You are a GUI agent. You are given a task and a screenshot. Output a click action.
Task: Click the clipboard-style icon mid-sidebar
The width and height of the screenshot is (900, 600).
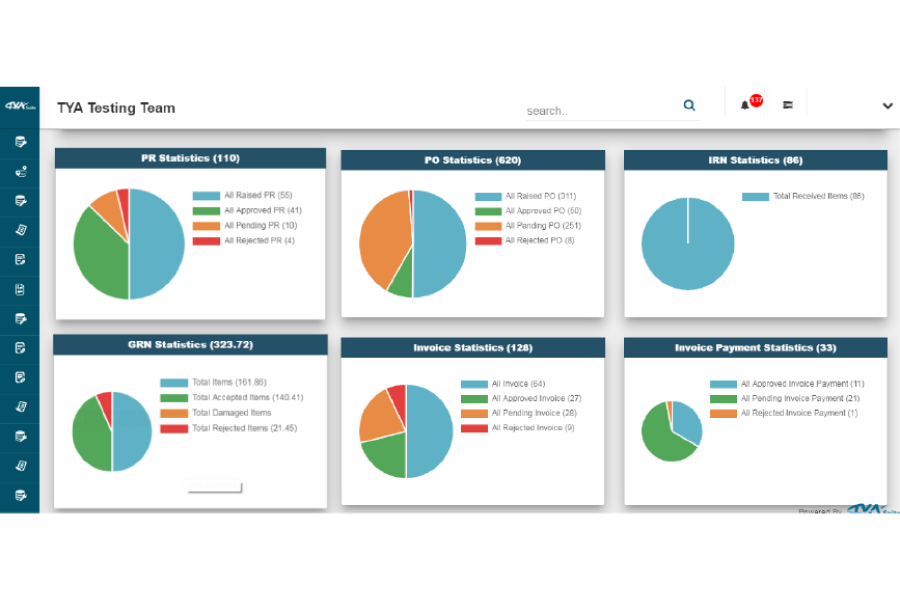point(20,288)
